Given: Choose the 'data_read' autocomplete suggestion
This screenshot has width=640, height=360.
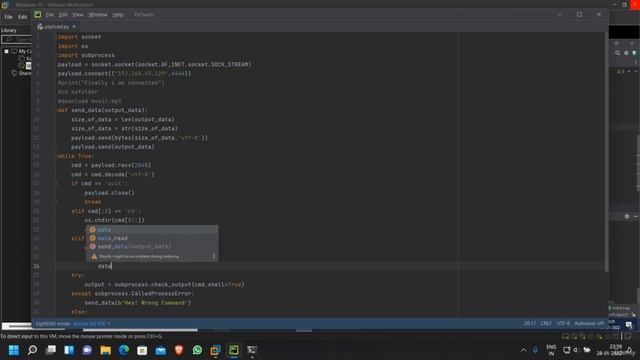Looking at the screenshot, I should pyautogui.click(x=152, y=238).
